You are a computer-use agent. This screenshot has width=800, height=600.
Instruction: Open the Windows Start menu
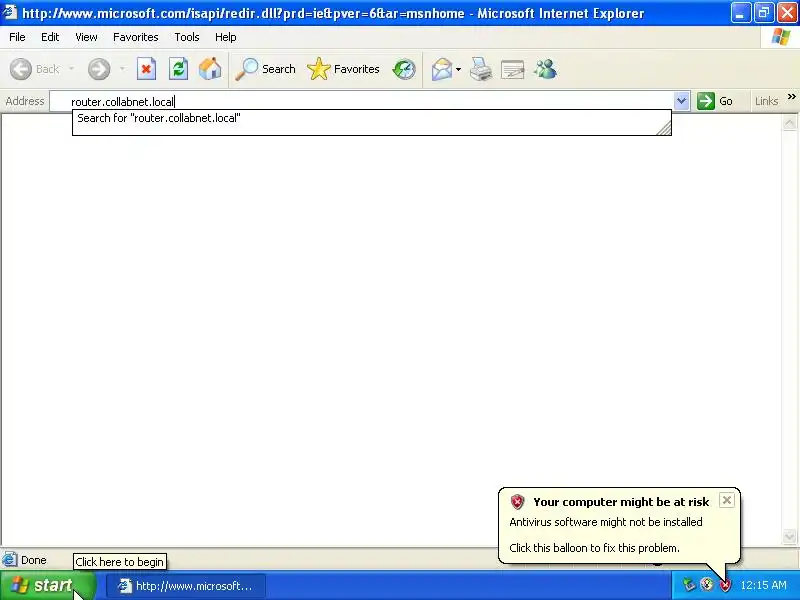click(x=47, y=585)
